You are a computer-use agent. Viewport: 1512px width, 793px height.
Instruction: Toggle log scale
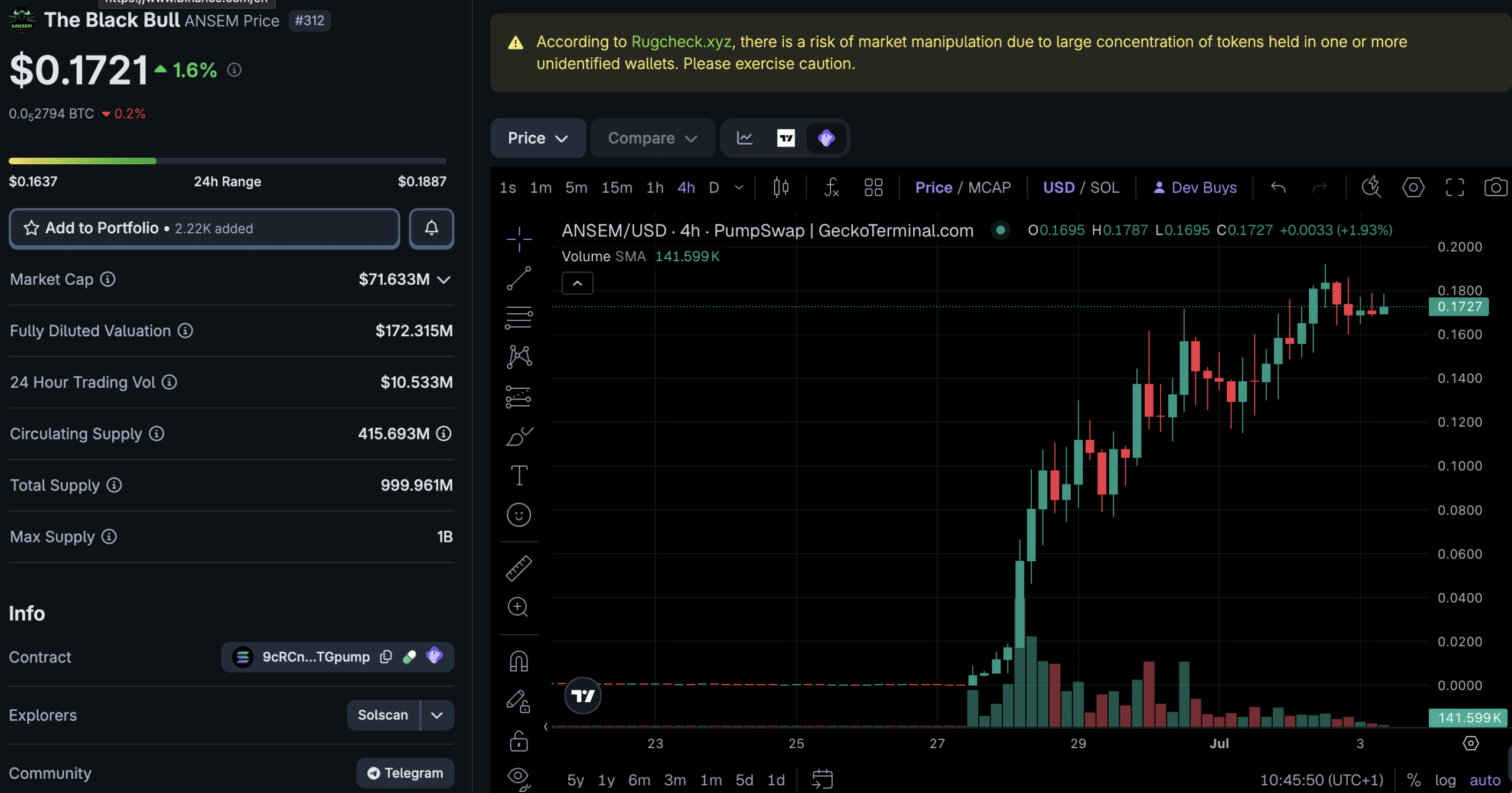pyautogui.click(x=1445, y=780)
